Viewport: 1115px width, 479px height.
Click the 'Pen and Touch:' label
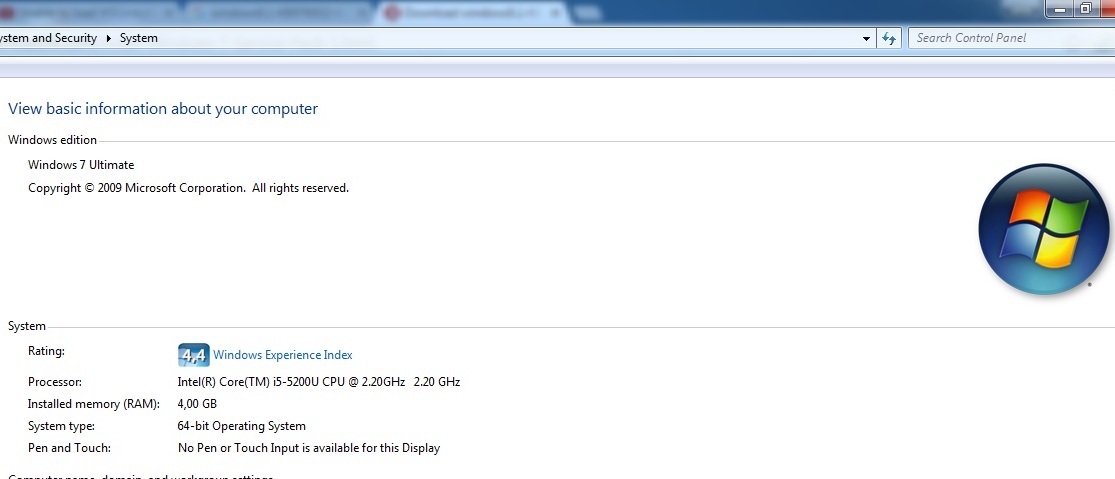[x=70, y=448]
